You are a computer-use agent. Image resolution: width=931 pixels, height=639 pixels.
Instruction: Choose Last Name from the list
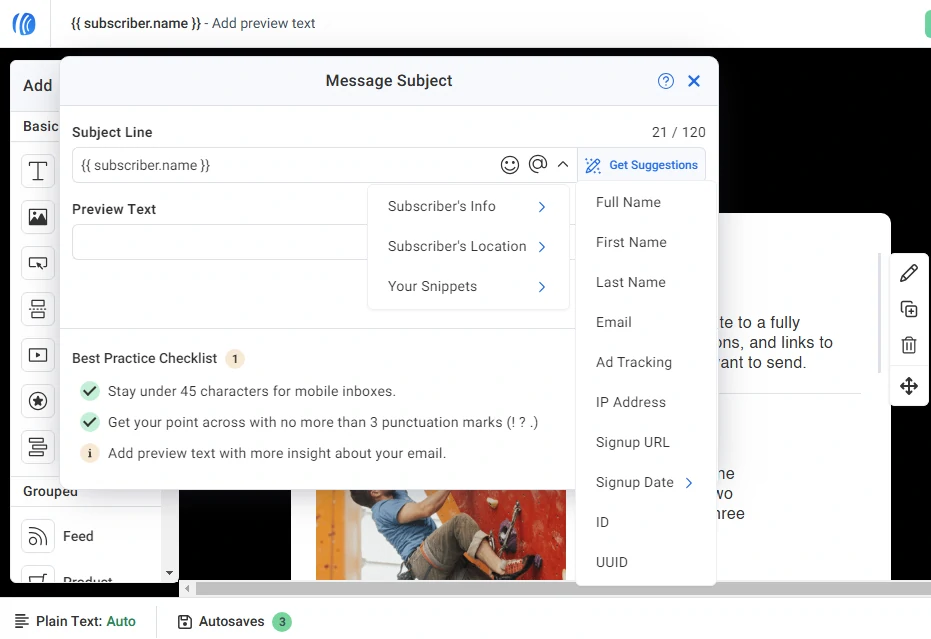[x=631, y=282]
